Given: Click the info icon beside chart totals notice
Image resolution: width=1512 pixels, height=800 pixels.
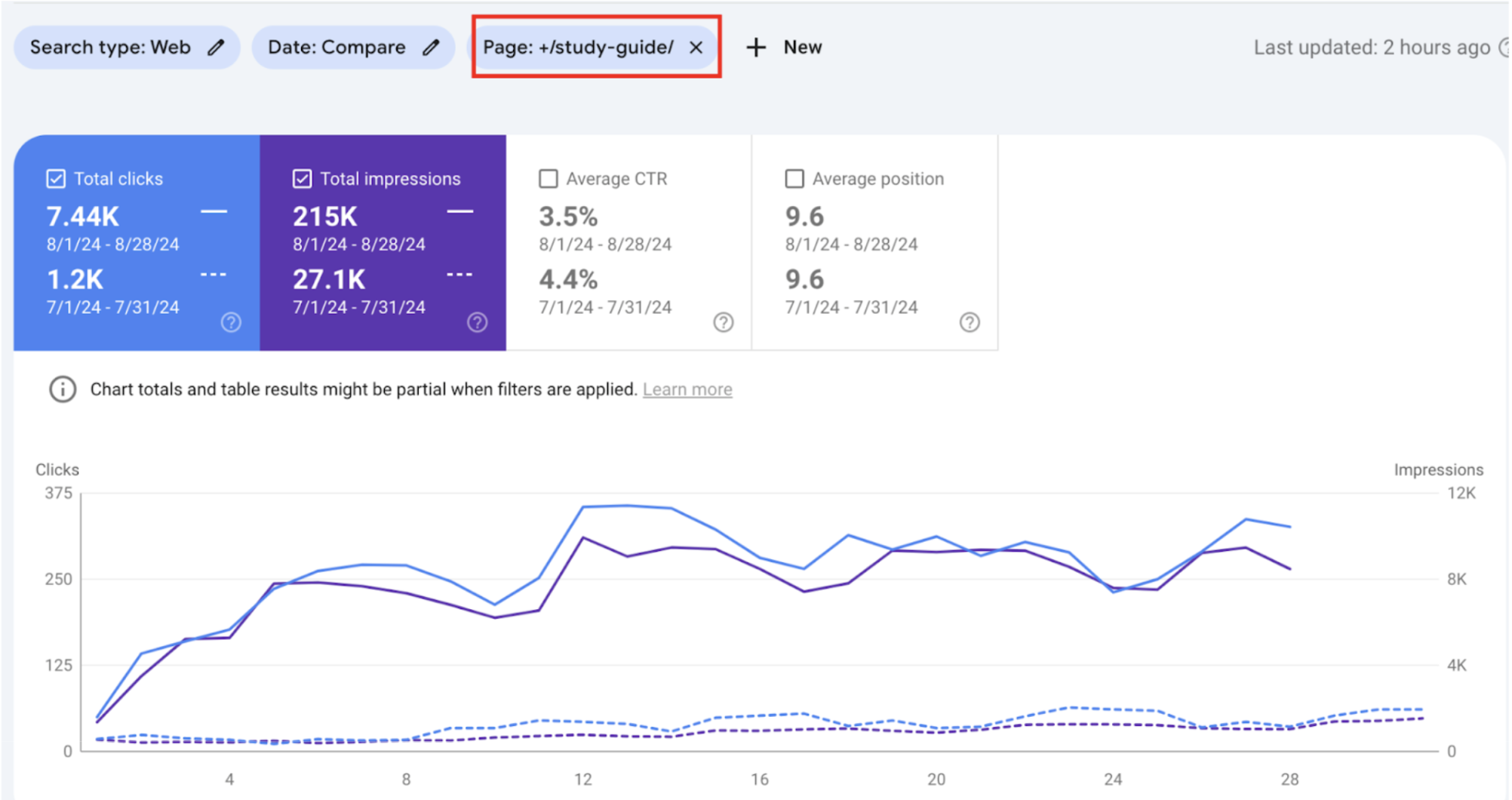Looking at the screenshot, I should pos(63,389).
